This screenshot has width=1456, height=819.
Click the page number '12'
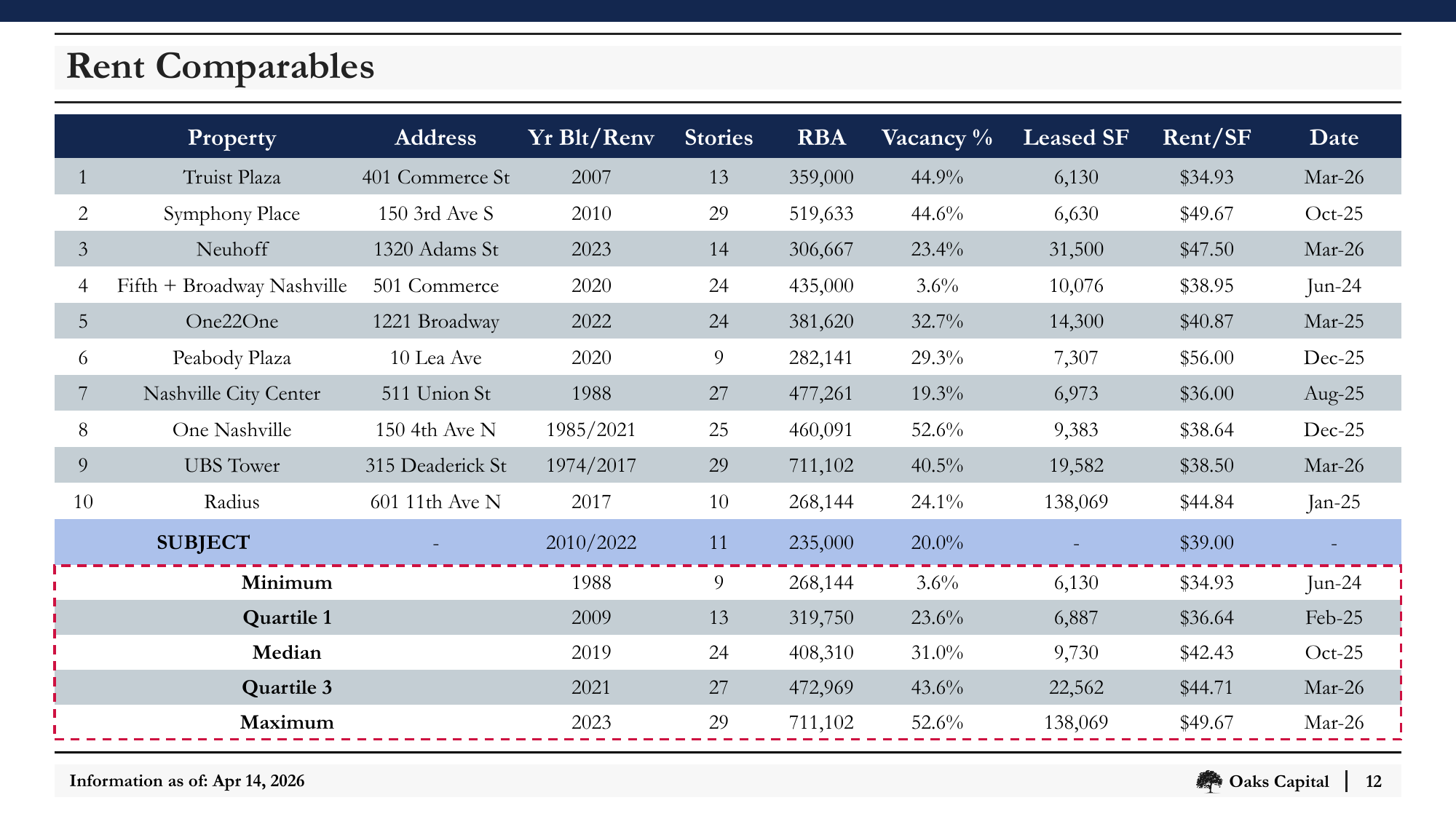tap(1373, 782)
